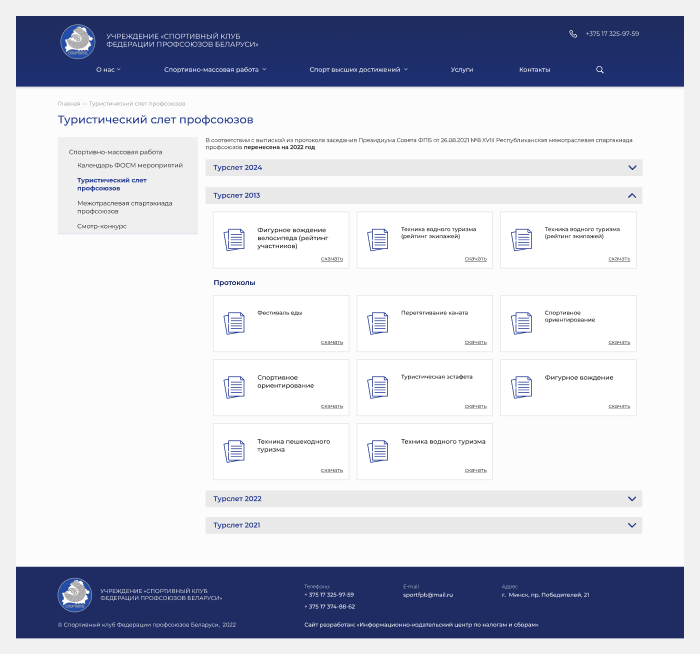Select Межотраслевая спартакиада профсоюзов in sidebar

pos(125,207)
